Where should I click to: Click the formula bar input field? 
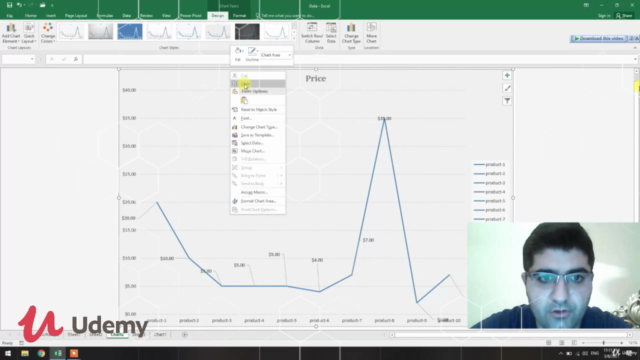pyautogui.click(x=358, y=59)
